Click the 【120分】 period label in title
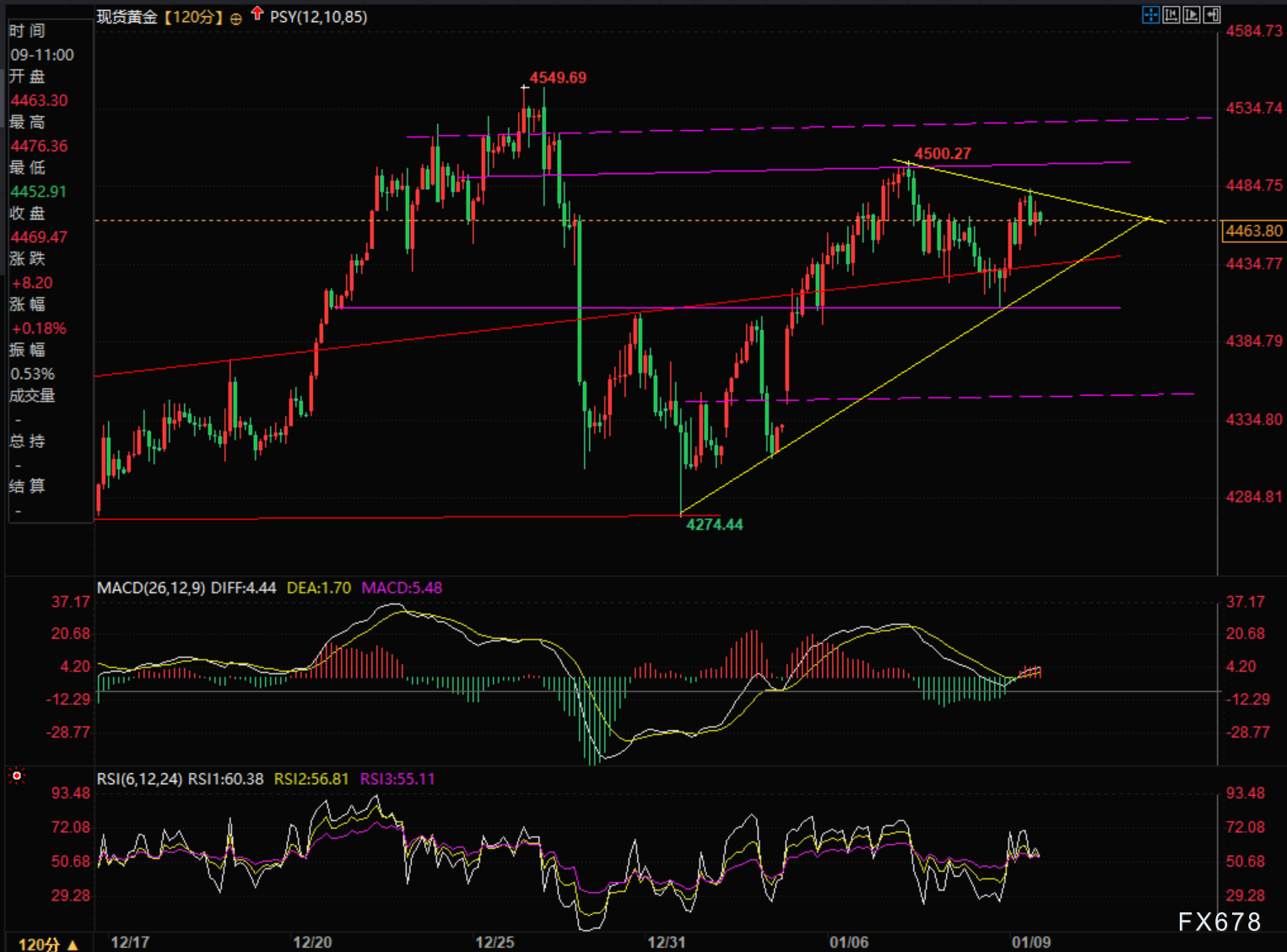 click(x=193, y=17)
